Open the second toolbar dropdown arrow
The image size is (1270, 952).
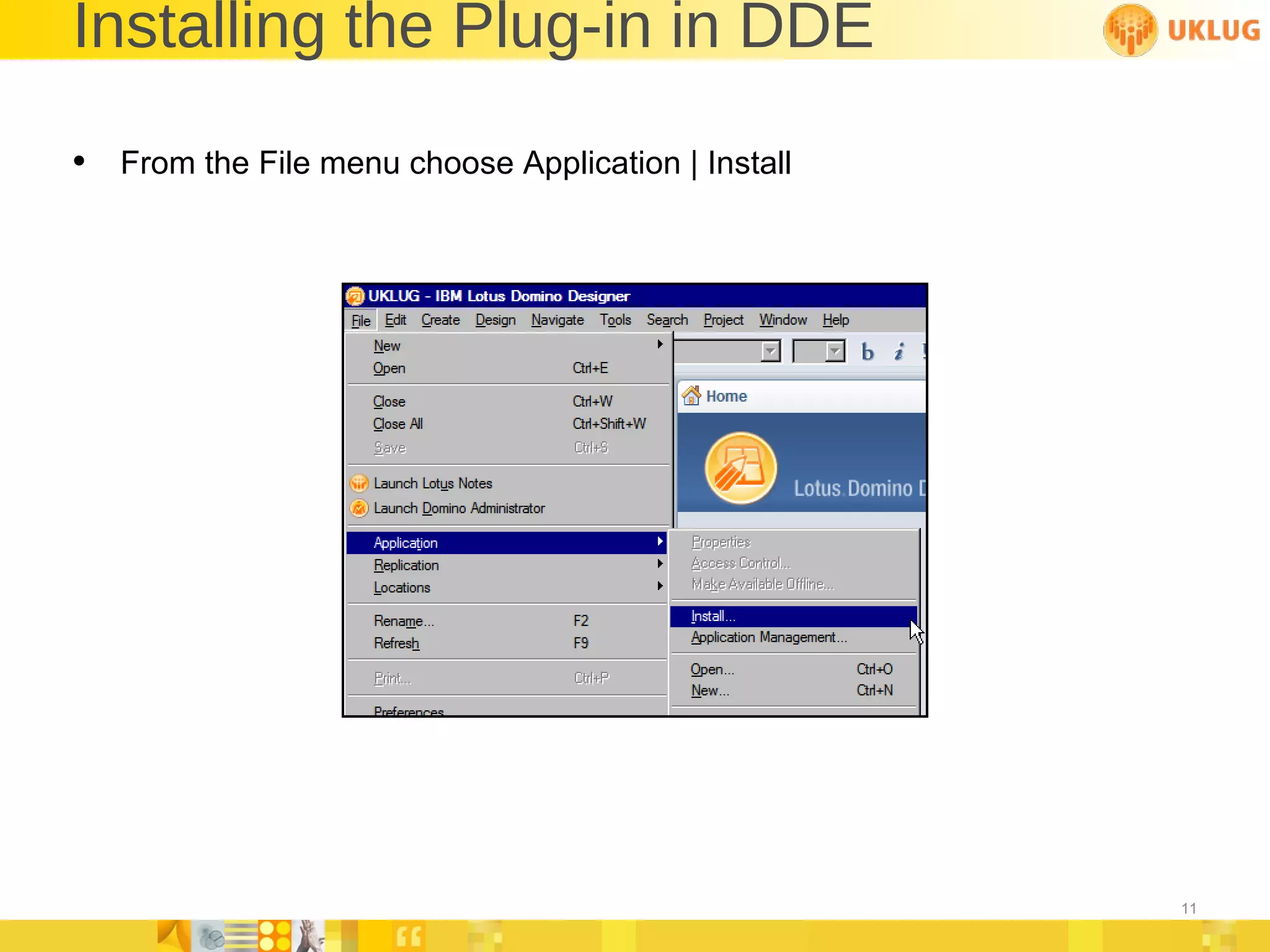[x=835, y=351]
